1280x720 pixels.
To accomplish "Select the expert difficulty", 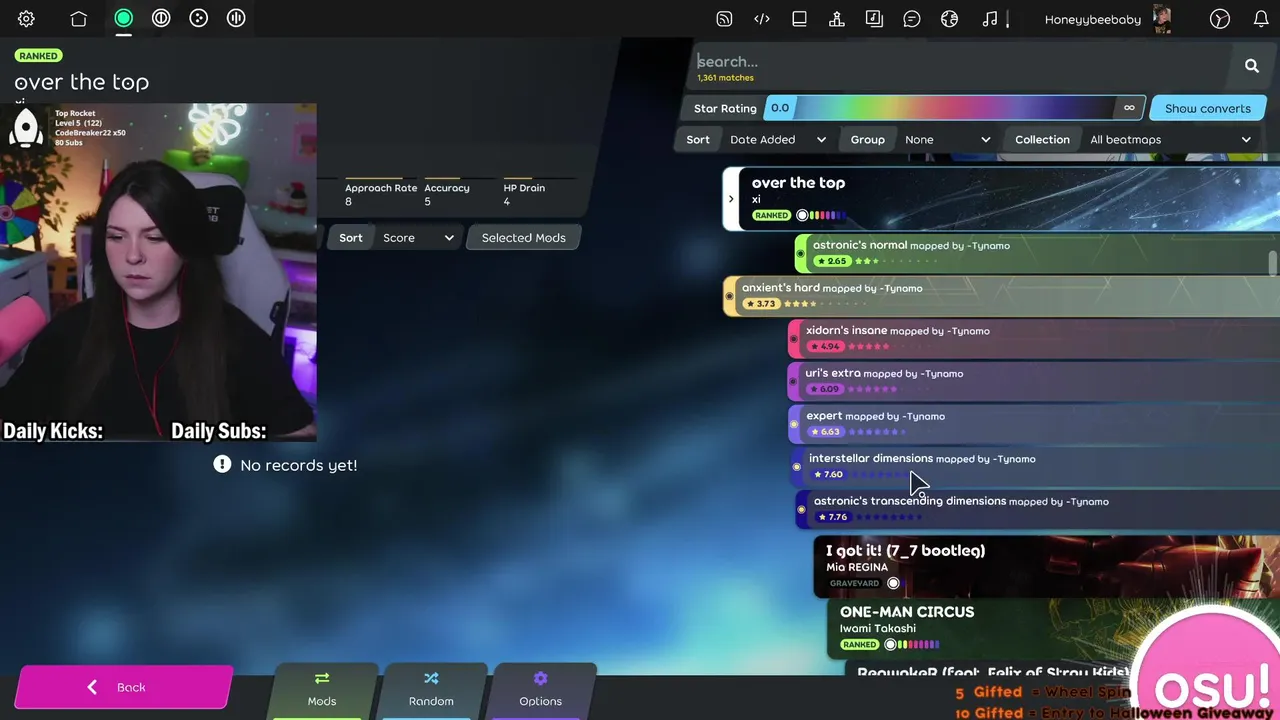I will pyautogui.click(x=1034, y=424).
